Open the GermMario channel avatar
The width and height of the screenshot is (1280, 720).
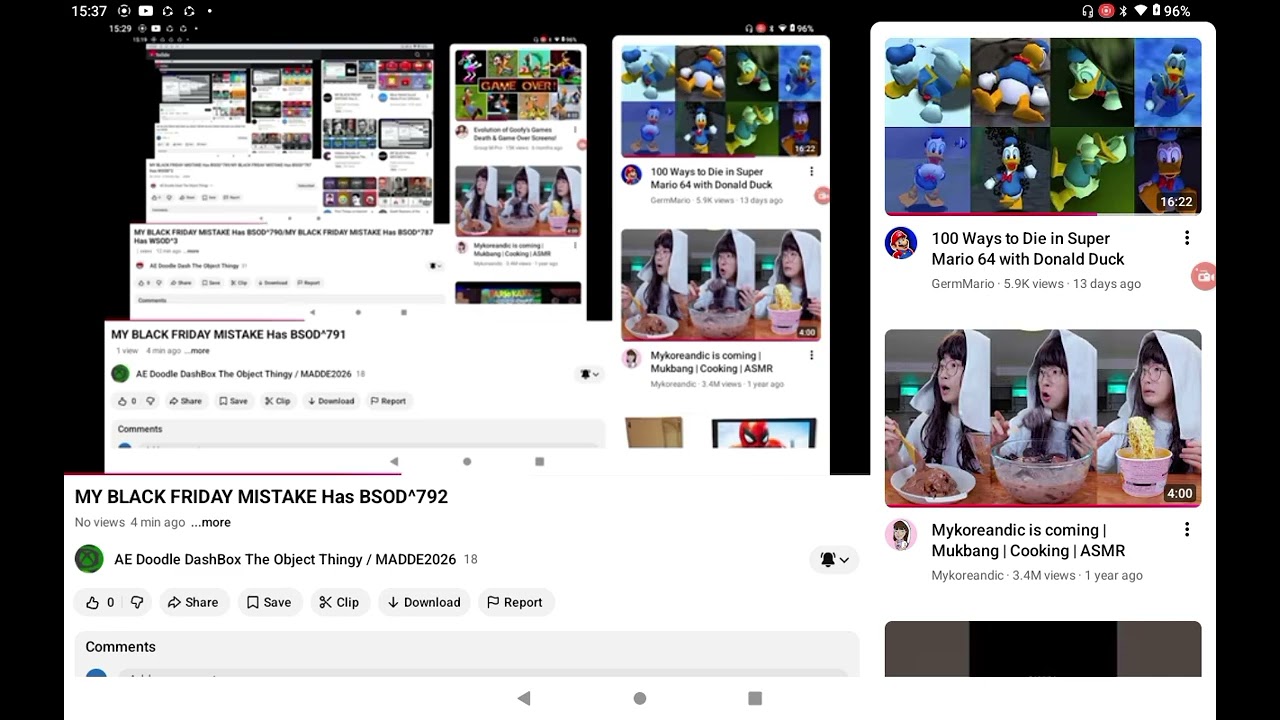pyautogui.click(x=901, y=243)
